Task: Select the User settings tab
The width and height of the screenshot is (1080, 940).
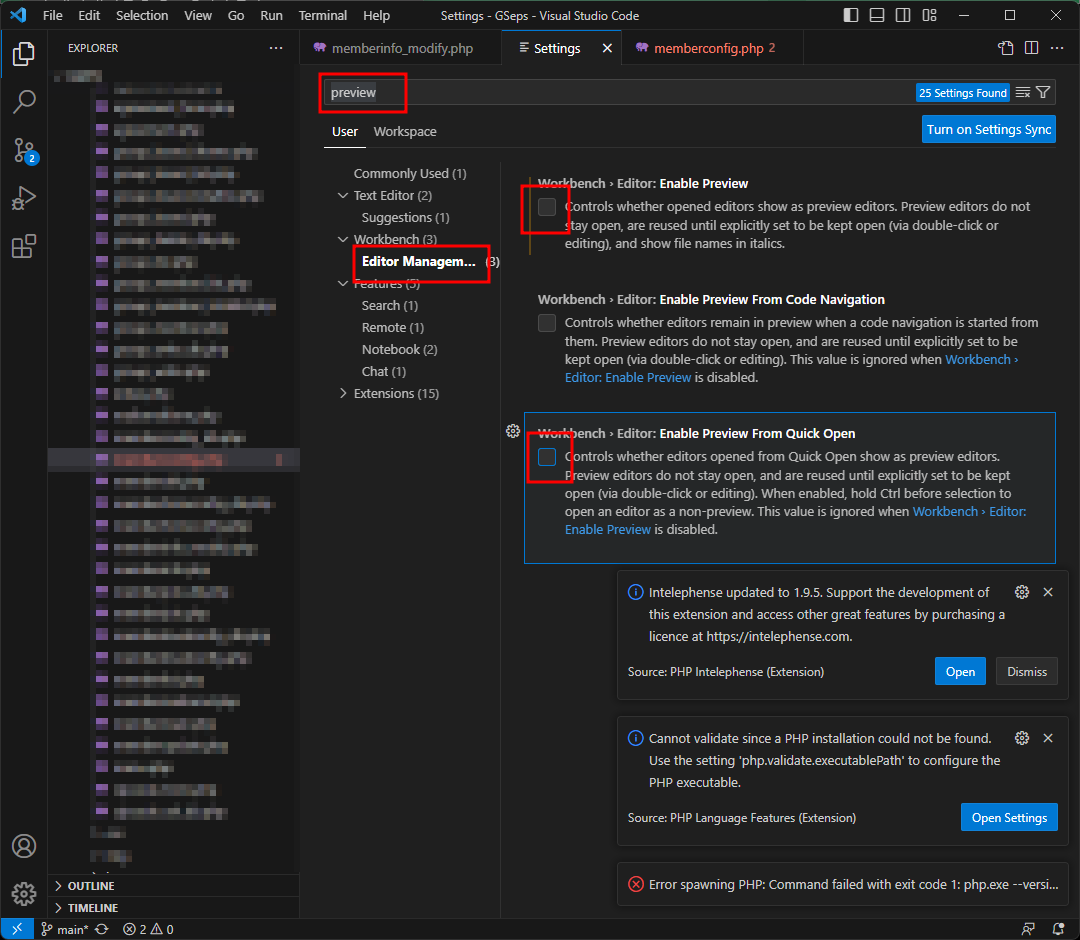Action: coord(344,132)
